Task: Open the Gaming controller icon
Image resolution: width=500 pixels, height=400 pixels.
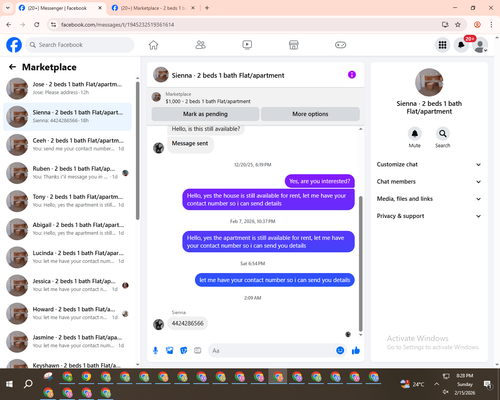Action: tap(340, 45)
